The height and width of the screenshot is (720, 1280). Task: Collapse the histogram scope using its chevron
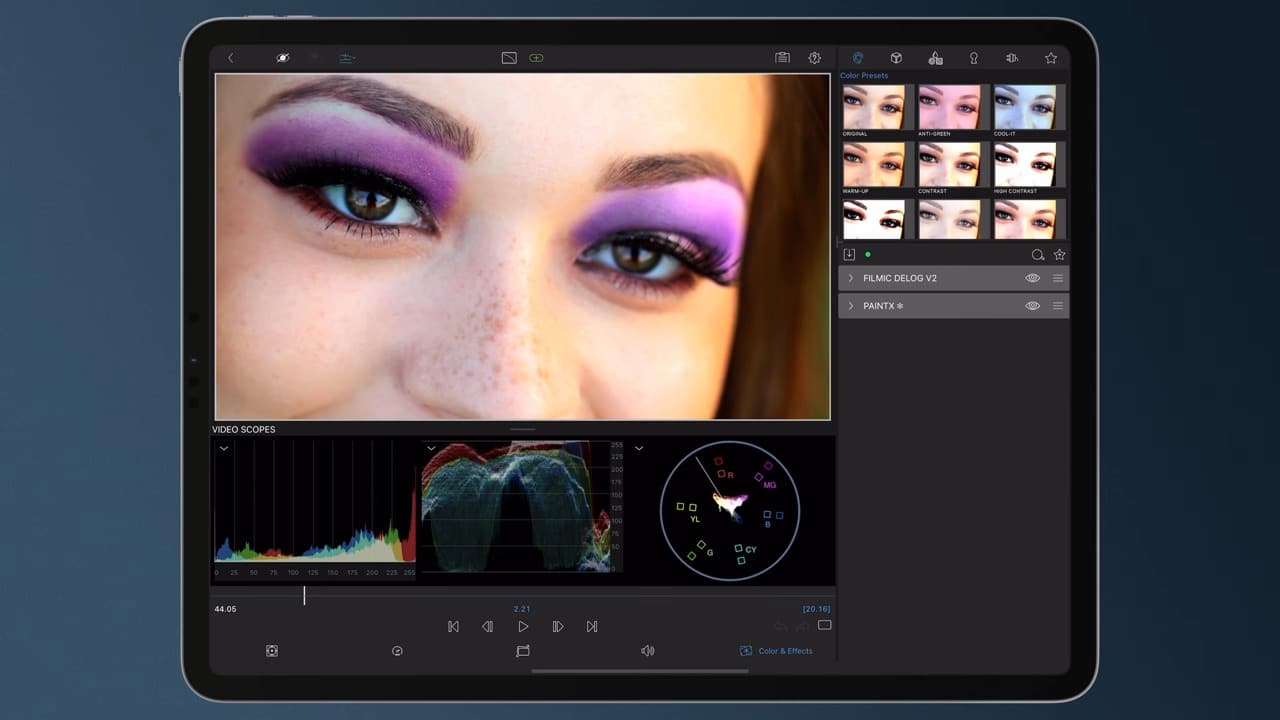(224, 448)
